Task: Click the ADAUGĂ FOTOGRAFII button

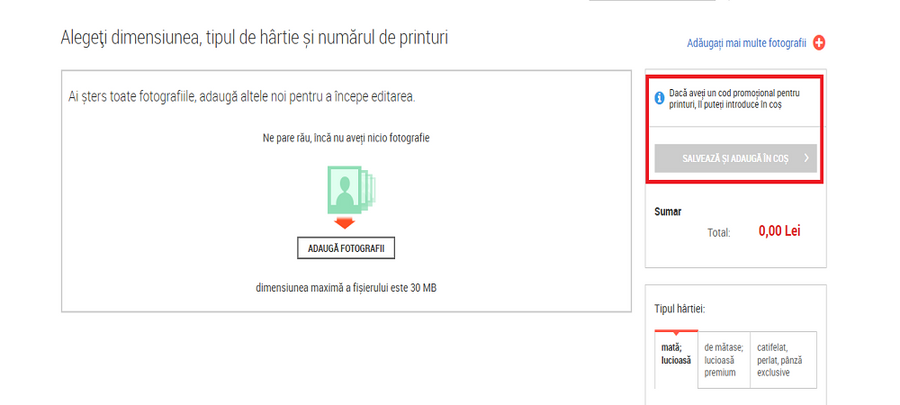Action: pos(346,248)
